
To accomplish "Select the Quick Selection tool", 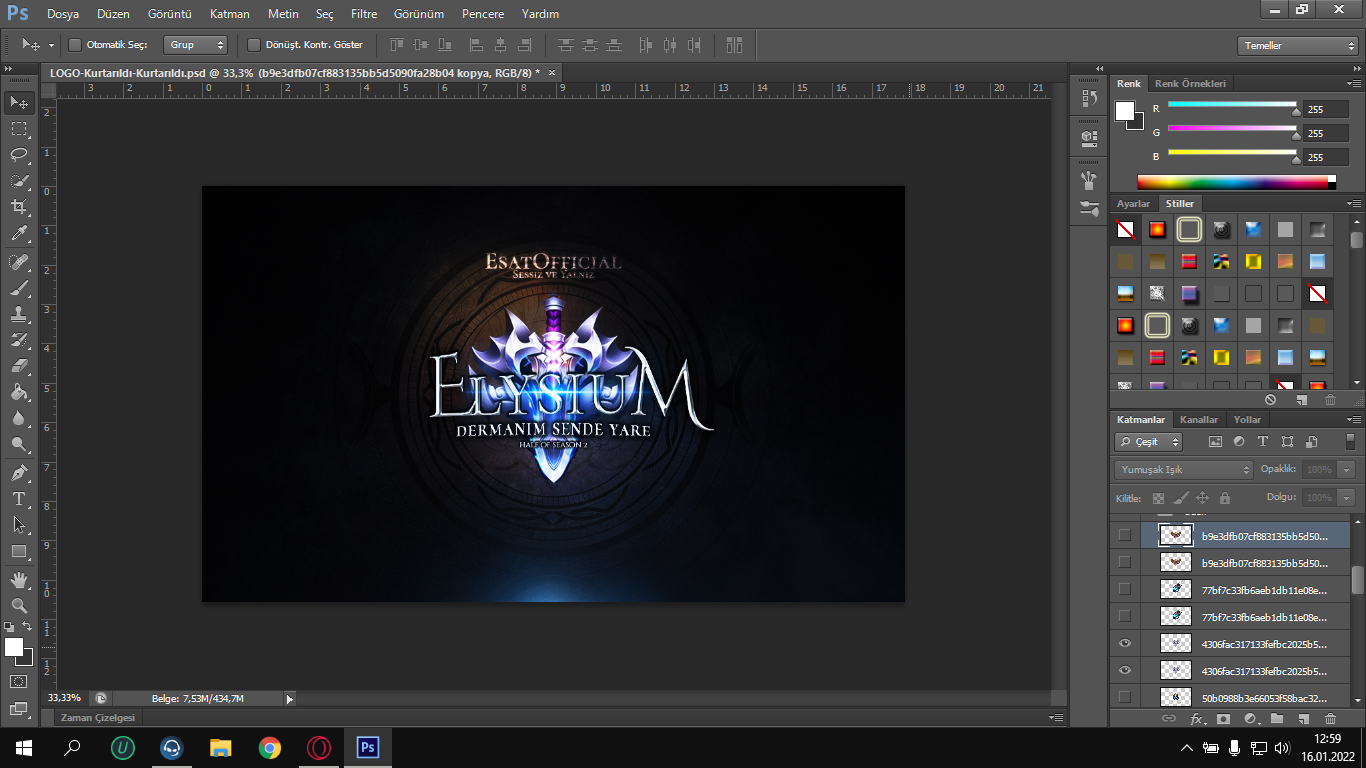I will (x=19, y=181).
